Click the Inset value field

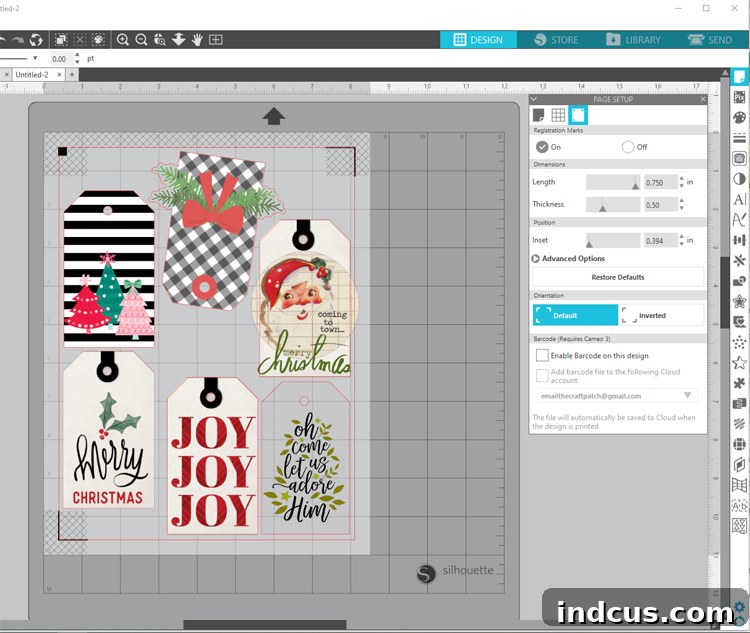point(661,241)
